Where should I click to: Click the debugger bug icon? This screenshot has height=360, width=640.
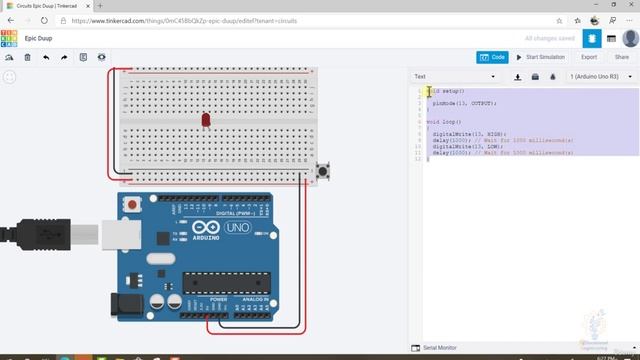click(553, 77)
